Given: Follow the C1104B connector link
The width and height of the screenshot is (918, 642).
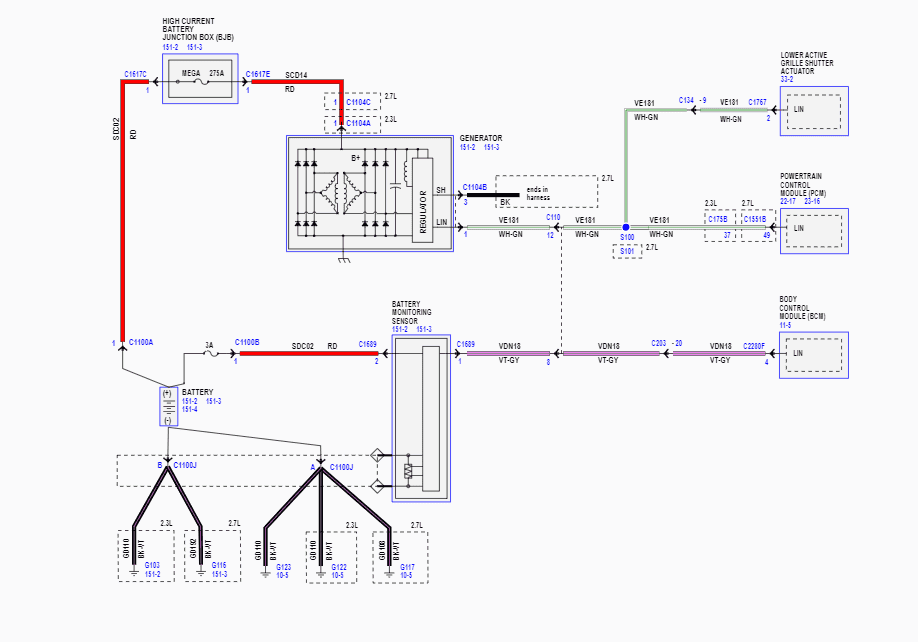Looking at the screenshot, I should pyautogui.click(x=475, y=187).
